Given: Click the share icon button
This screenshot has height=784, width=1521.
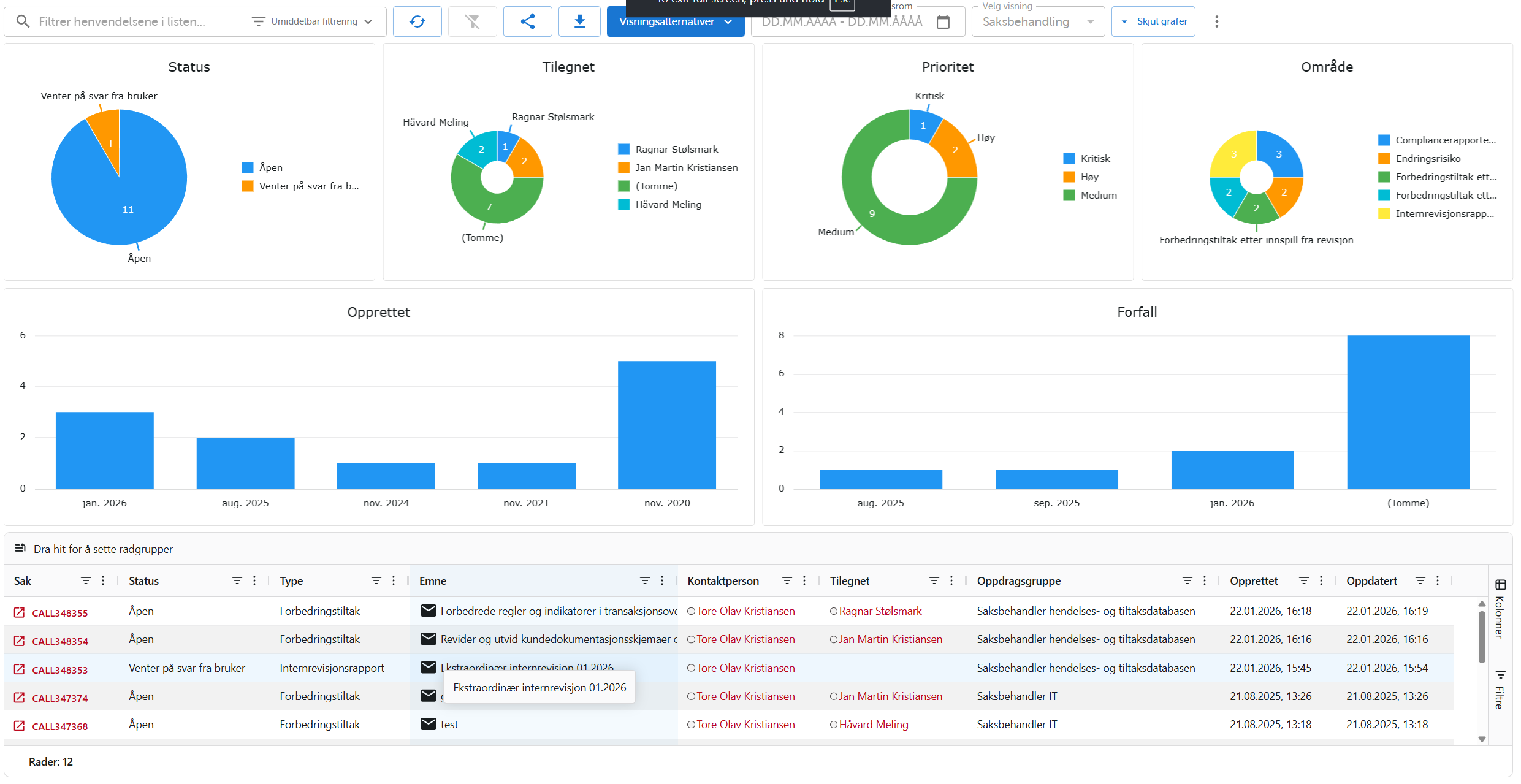Looking at the screenshot, I should point(527,22).
